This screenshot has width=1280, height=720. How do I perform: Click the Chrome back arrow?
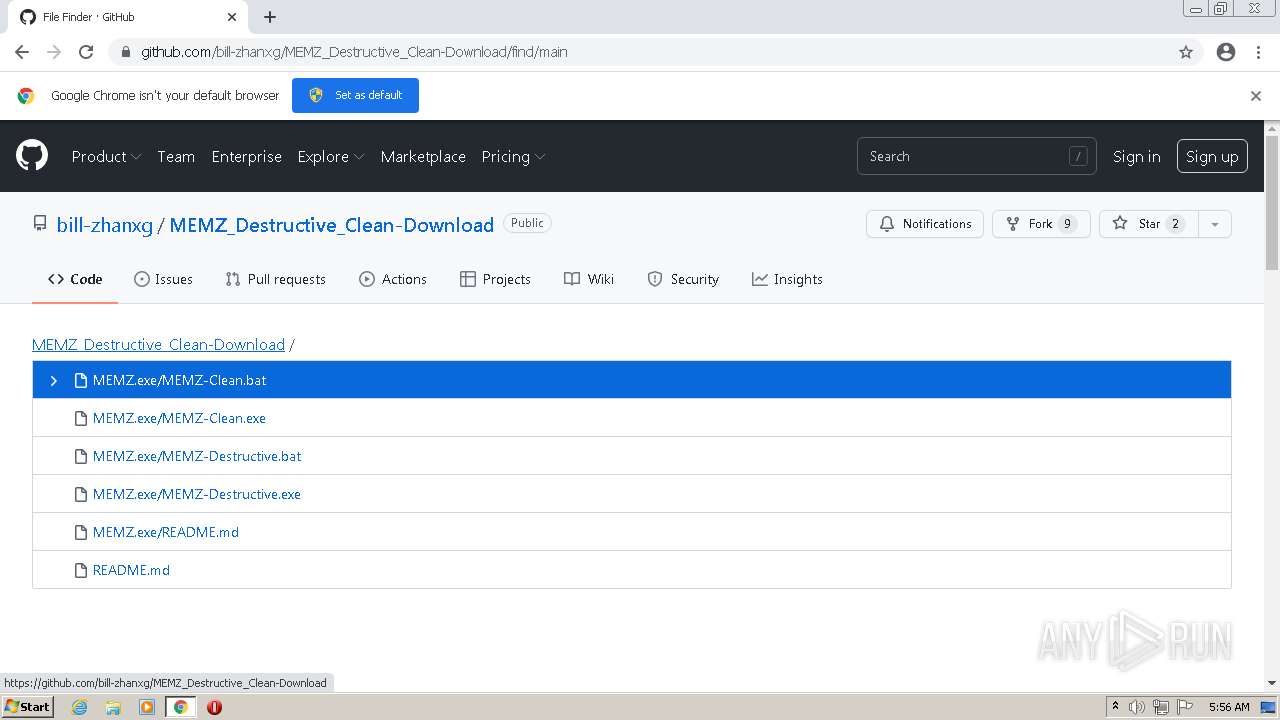(x=22, y=52)
